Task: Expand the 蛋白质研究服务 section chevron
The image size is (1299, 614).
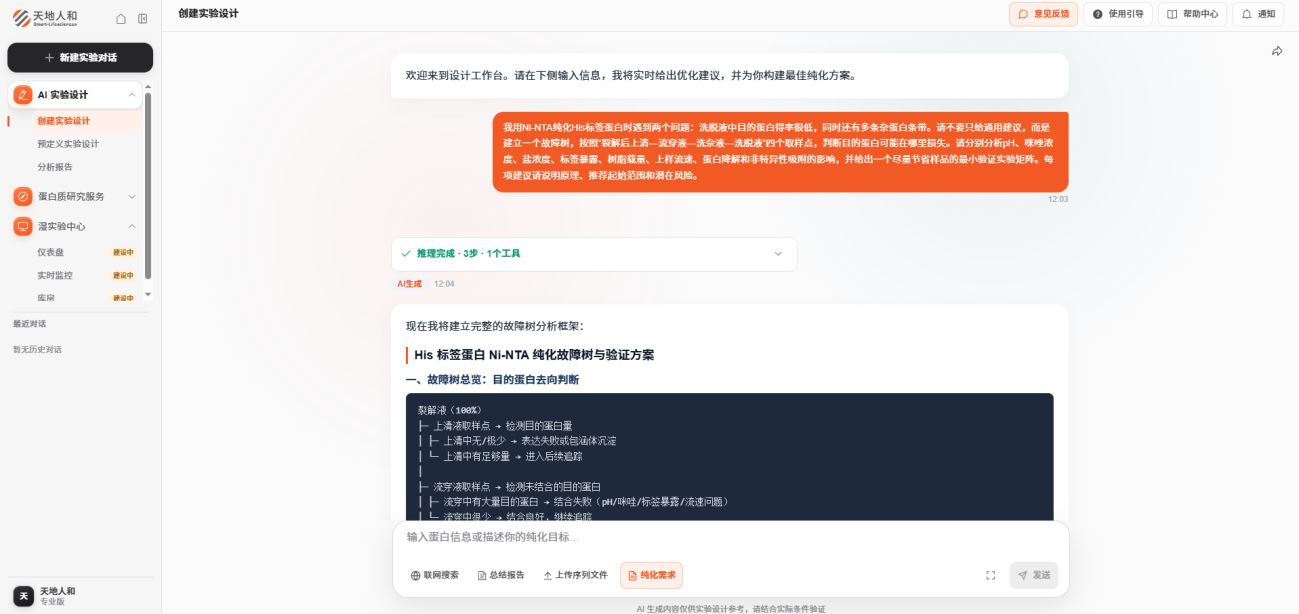Action: pos(132,197)
